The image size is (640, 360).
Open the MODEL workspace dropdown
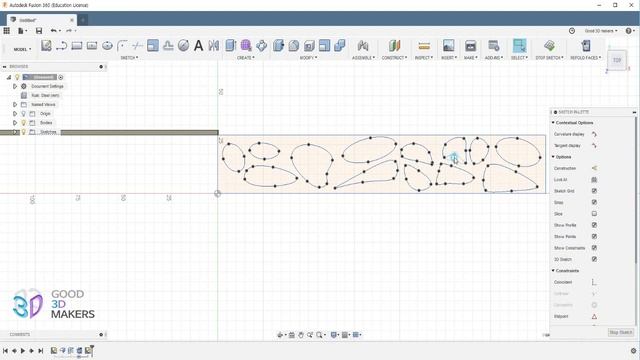pyautogui.click(x=22, y=49)
